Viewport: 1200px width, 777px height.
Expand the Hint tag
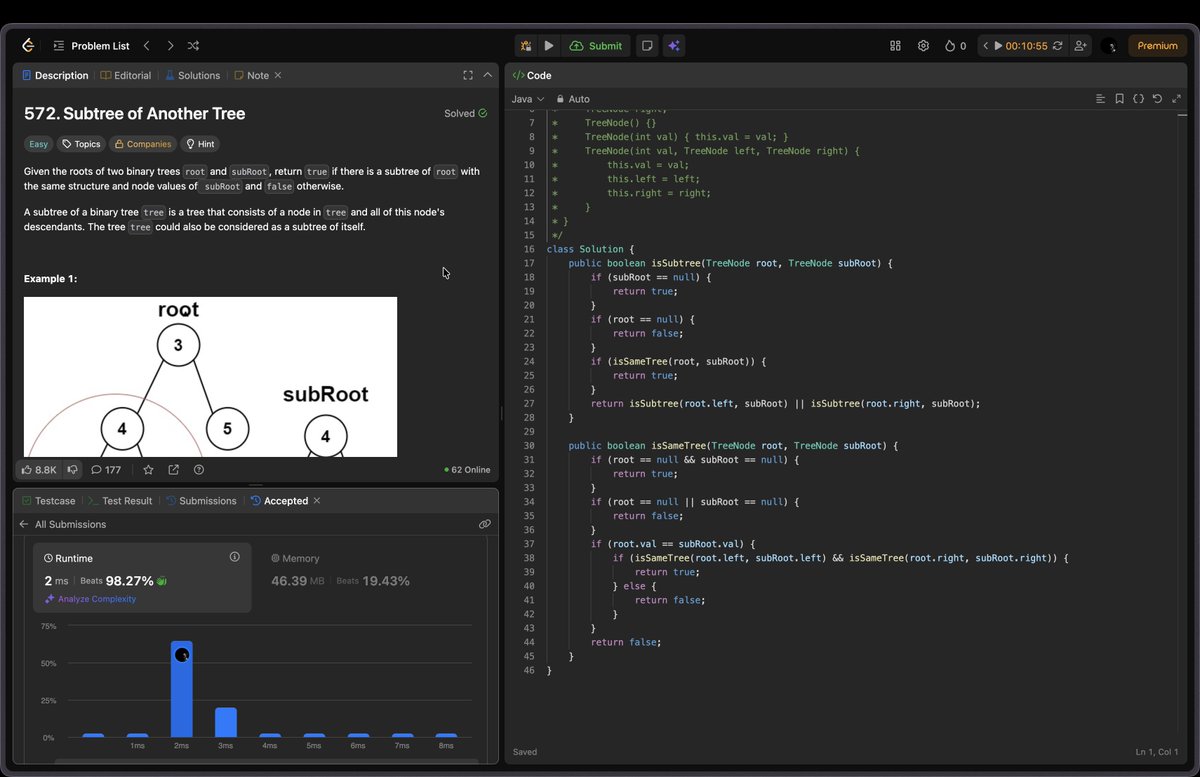click(x=200, y=144)
